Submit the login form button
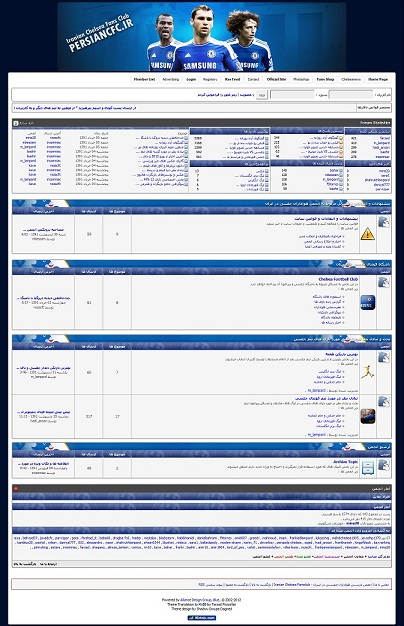 click(262, 95)
